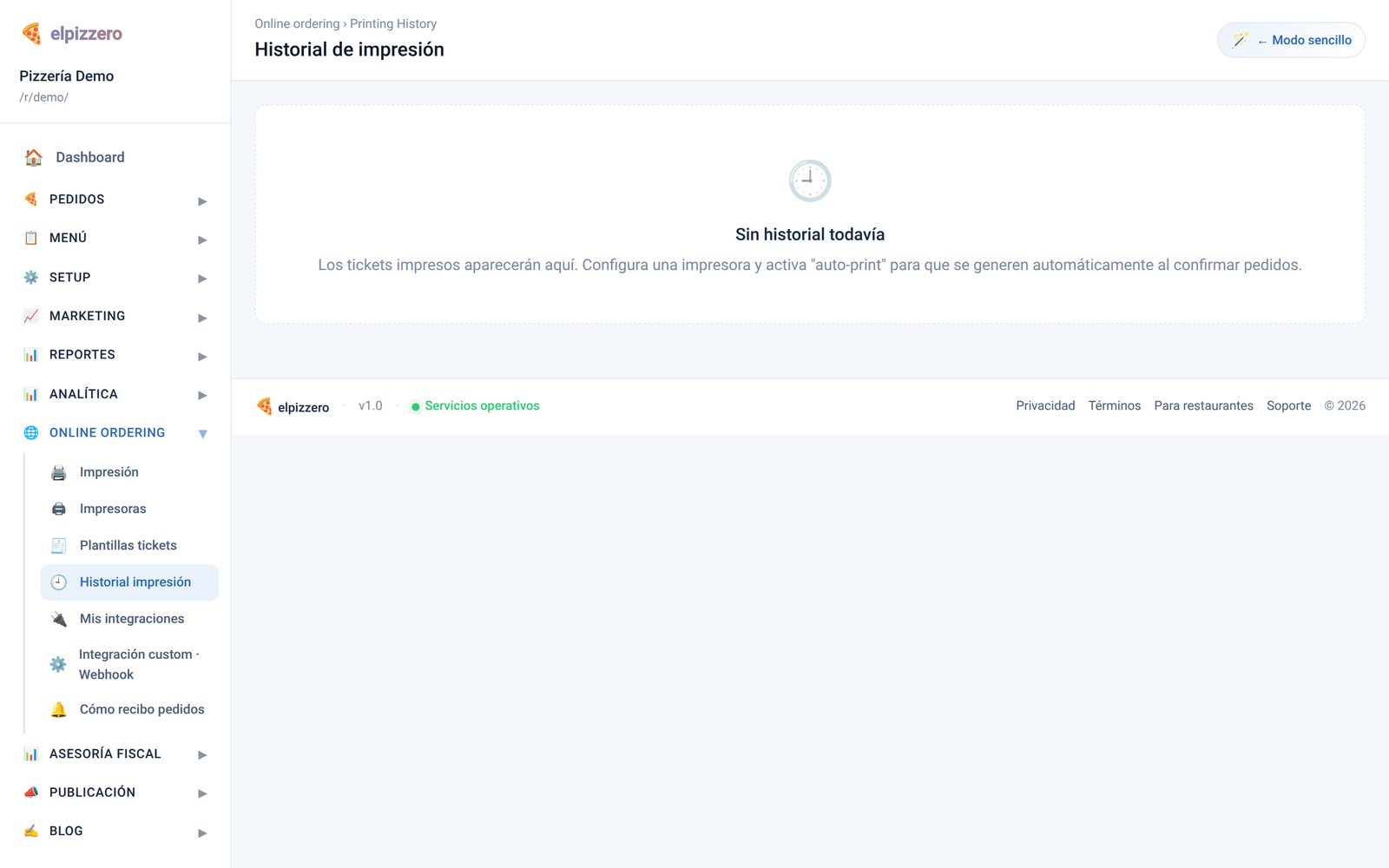The height and width of the screenshot is (868, 1389).
Task: Expand the SETUP section arrow
Action: pyautogui.click(x=202, y=279)
